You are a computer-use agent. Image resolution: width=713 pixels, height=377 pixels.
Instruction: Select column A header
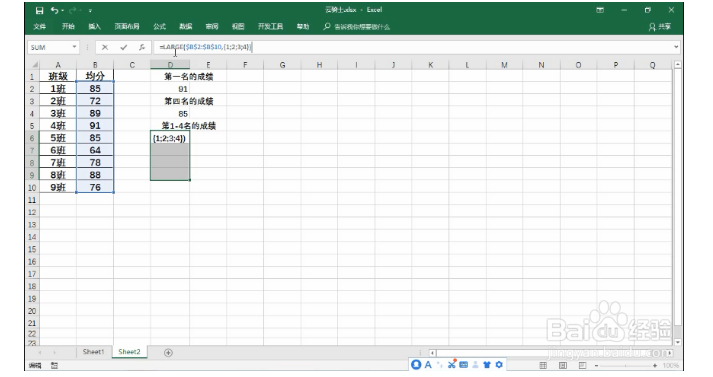tap(58, 65)
